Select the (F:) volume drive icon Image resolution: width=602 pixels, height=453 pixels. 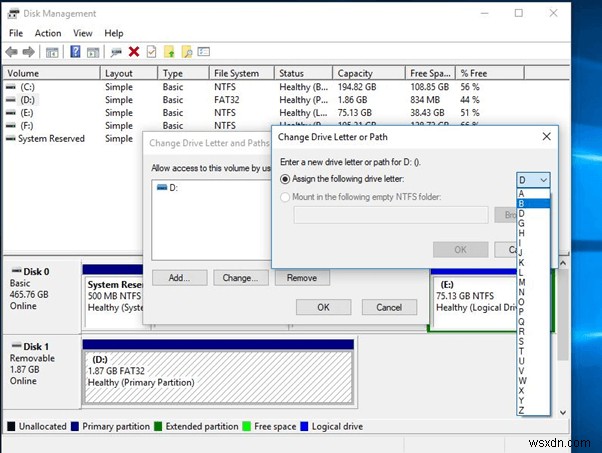click(11, 126)
